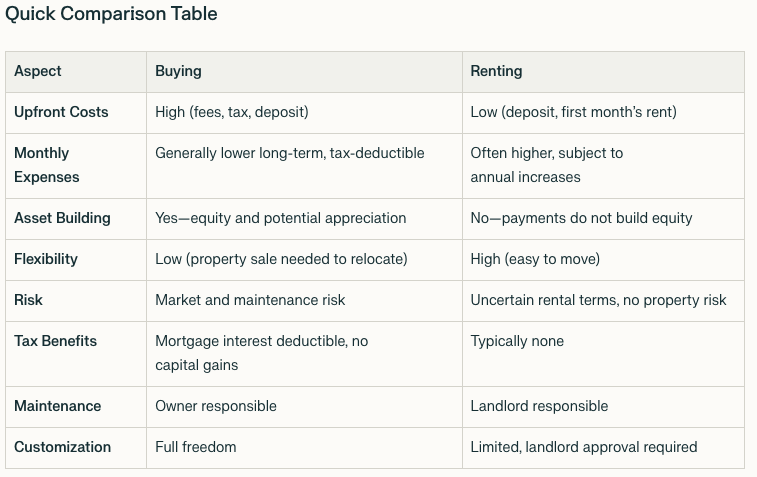
Task: Click the Flexibility row label
Action: point(46,259)
